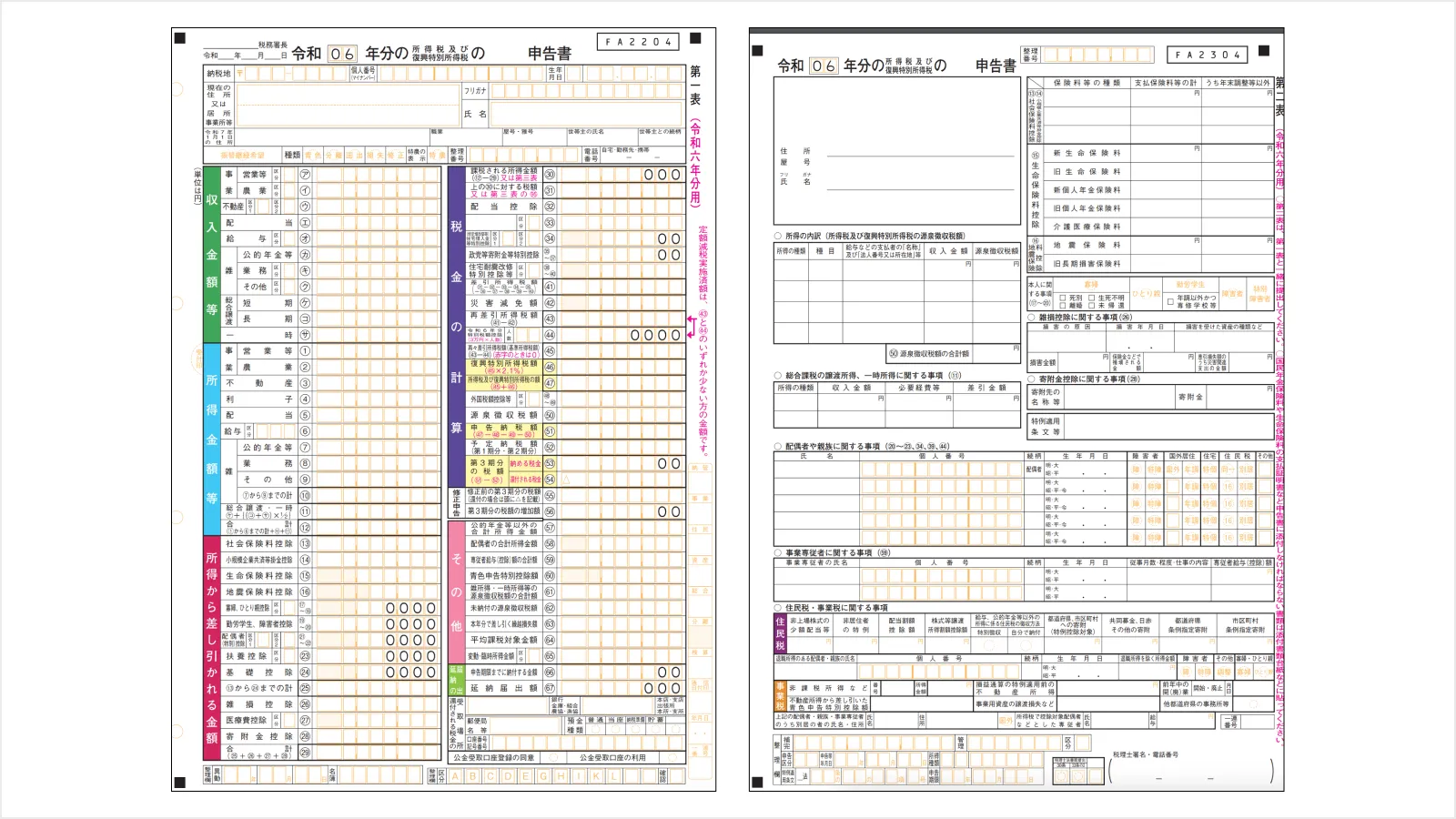Click the 整理番号 boxes atop page two
Viewport: 1456px width, 819px height.
(x=1097, y=56)
